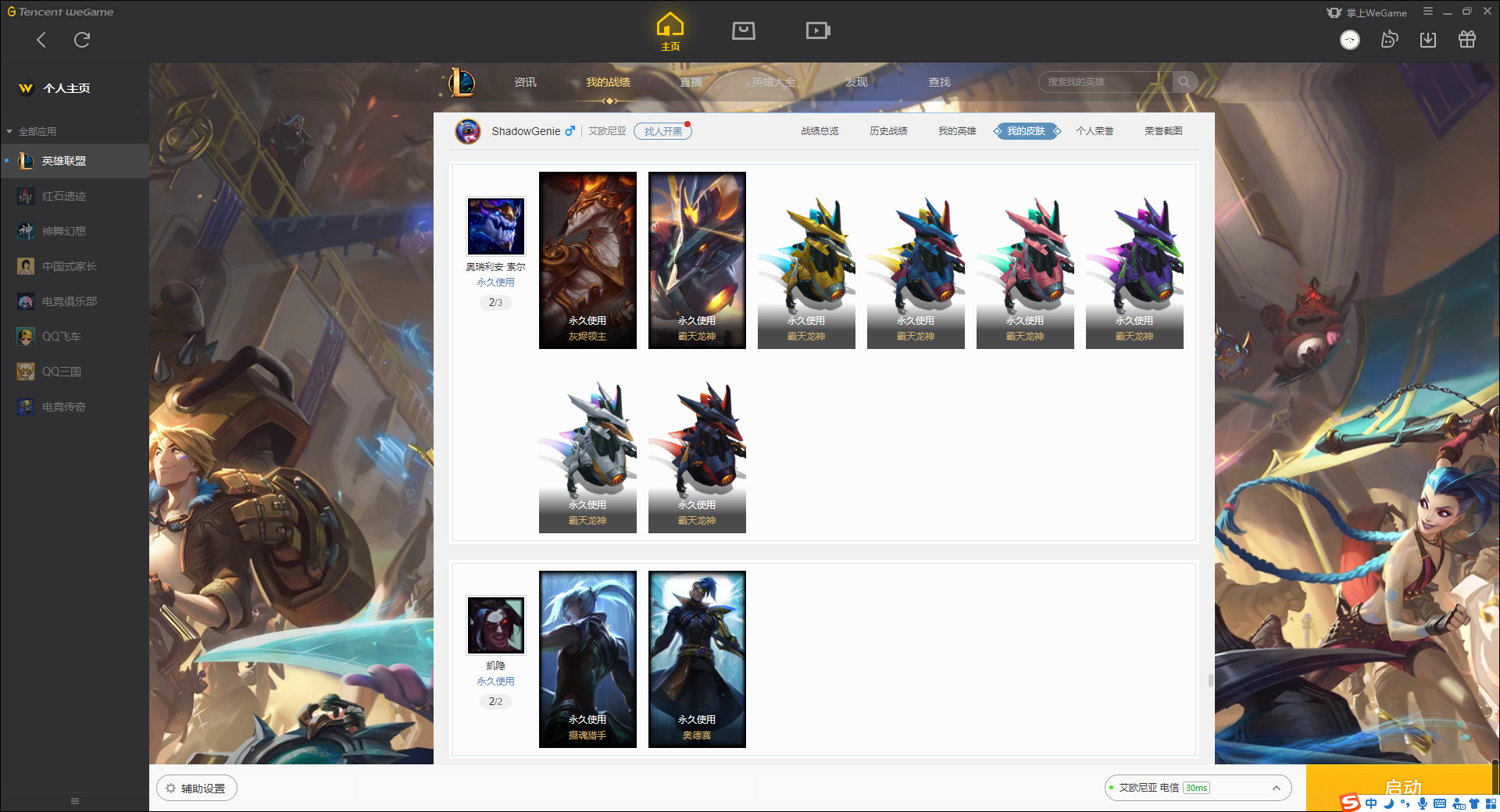The height and width of the screenshot is (812, 1500).
Task: Open the store bag icon
Action: click(x=744, y=30)
